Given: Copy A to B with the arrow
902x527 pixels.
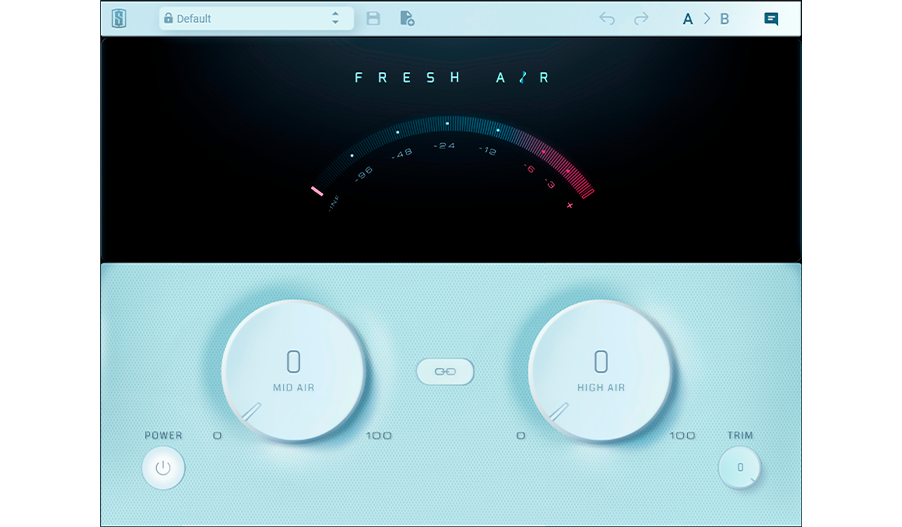Looking at the screenshot, I should 707,19.
